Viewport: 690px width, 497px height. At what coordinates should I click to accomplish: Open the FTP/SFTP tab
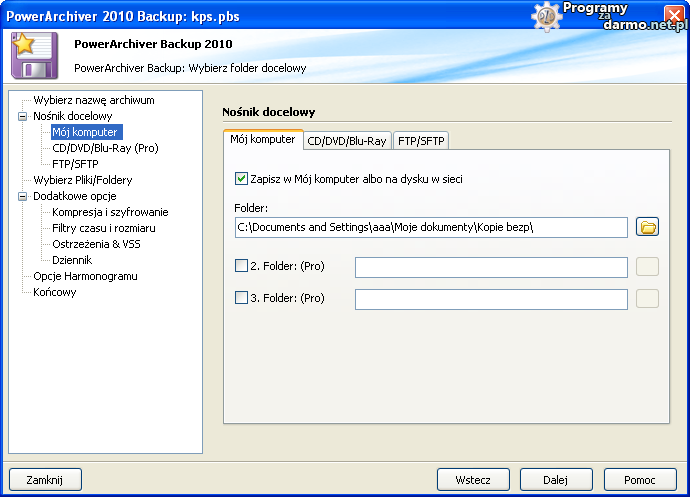pos(421,141)
